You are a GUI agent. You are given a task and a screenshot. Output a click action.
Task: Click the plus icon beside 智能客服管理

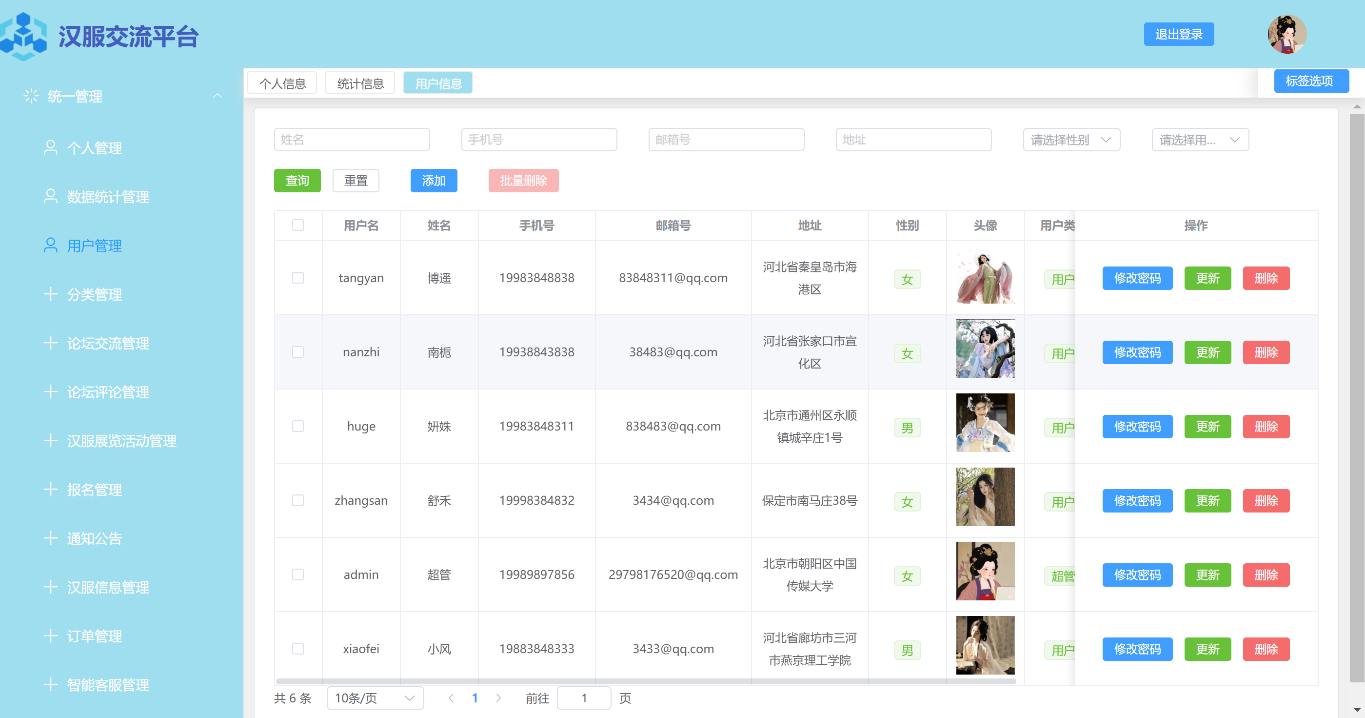(50, 685)
